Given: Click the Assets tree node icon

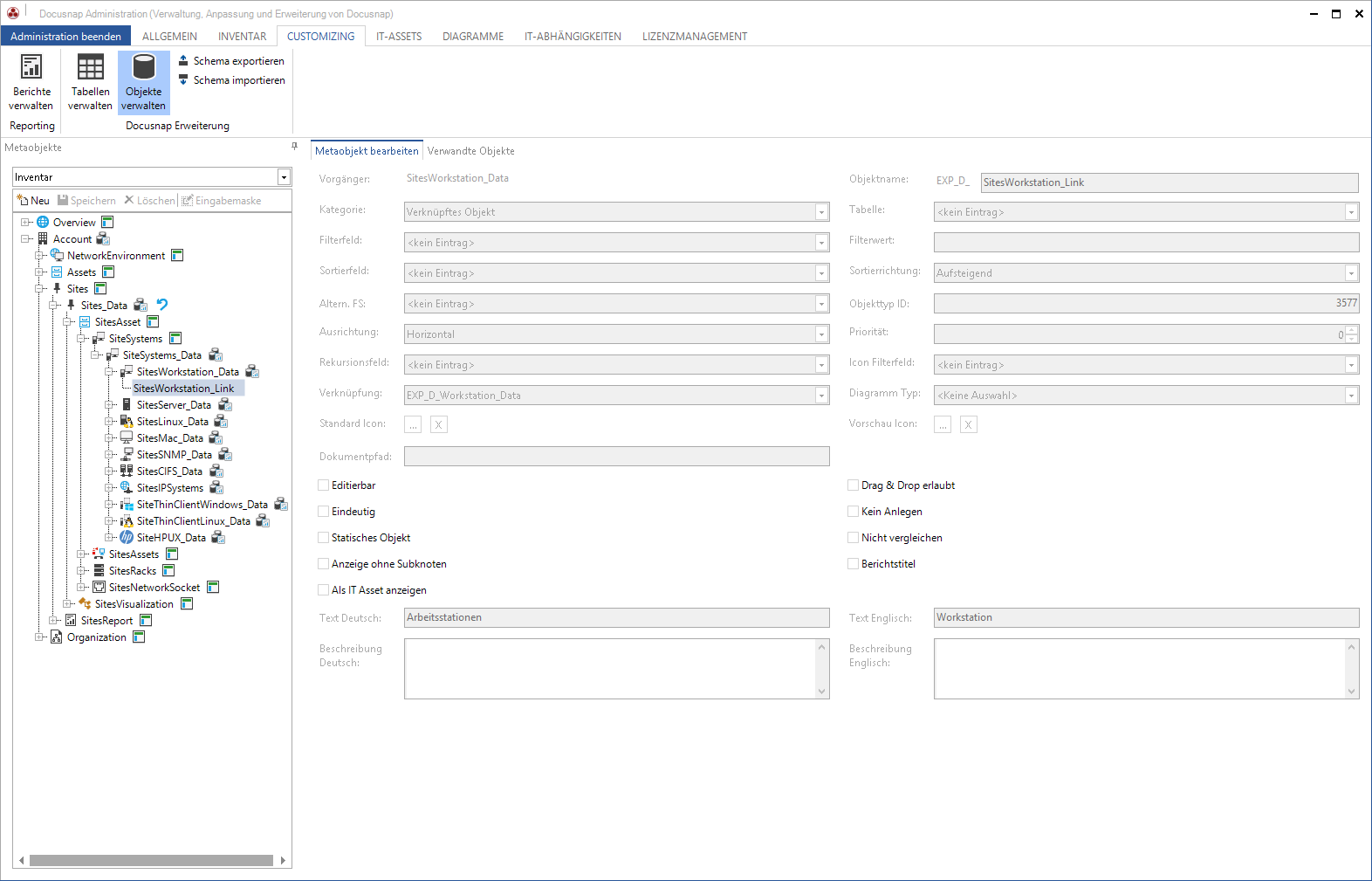Looking at the screenshot, I should (57, 272).
